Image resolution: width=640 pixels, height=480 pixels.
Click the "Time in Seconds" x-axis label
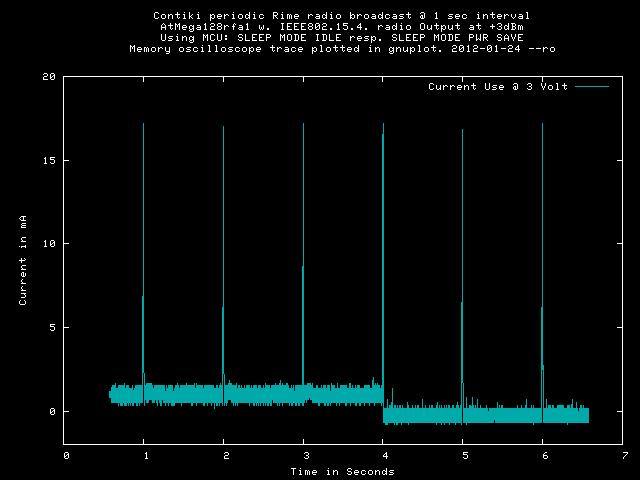[342, 471]
